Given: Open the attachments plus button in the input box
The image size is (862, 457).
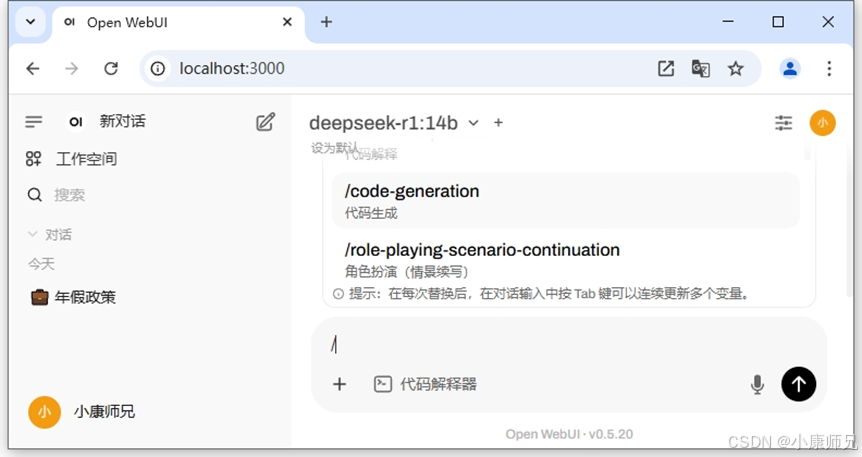Looking at the screenshot, I should (x=340, y=384).
